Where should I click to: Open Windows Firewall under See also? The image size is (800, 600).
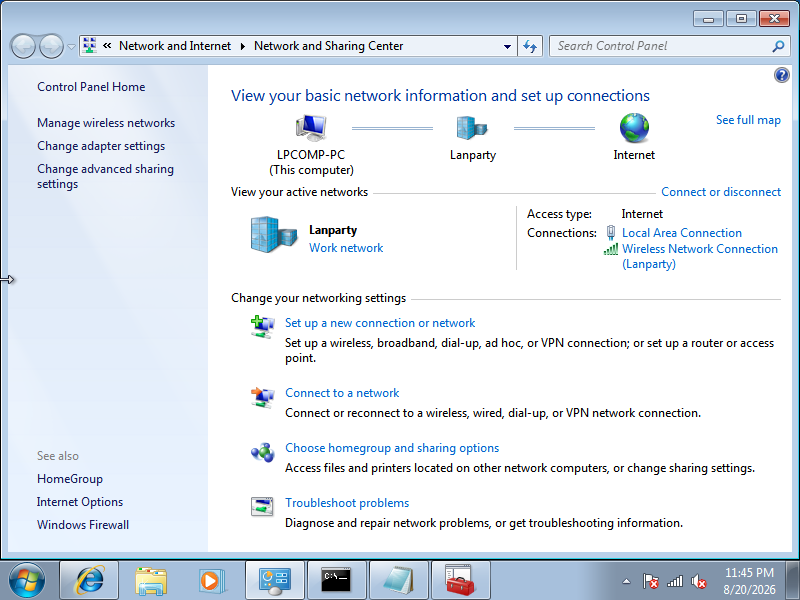83,525
